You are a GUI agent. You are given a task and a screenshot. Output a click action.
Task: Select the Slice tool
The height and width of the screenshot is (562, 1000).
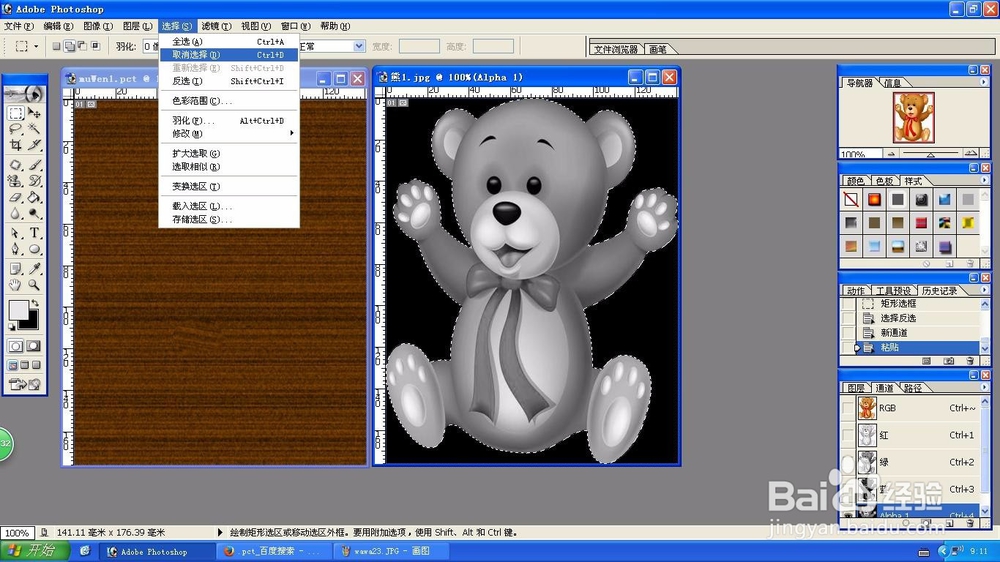34,145
